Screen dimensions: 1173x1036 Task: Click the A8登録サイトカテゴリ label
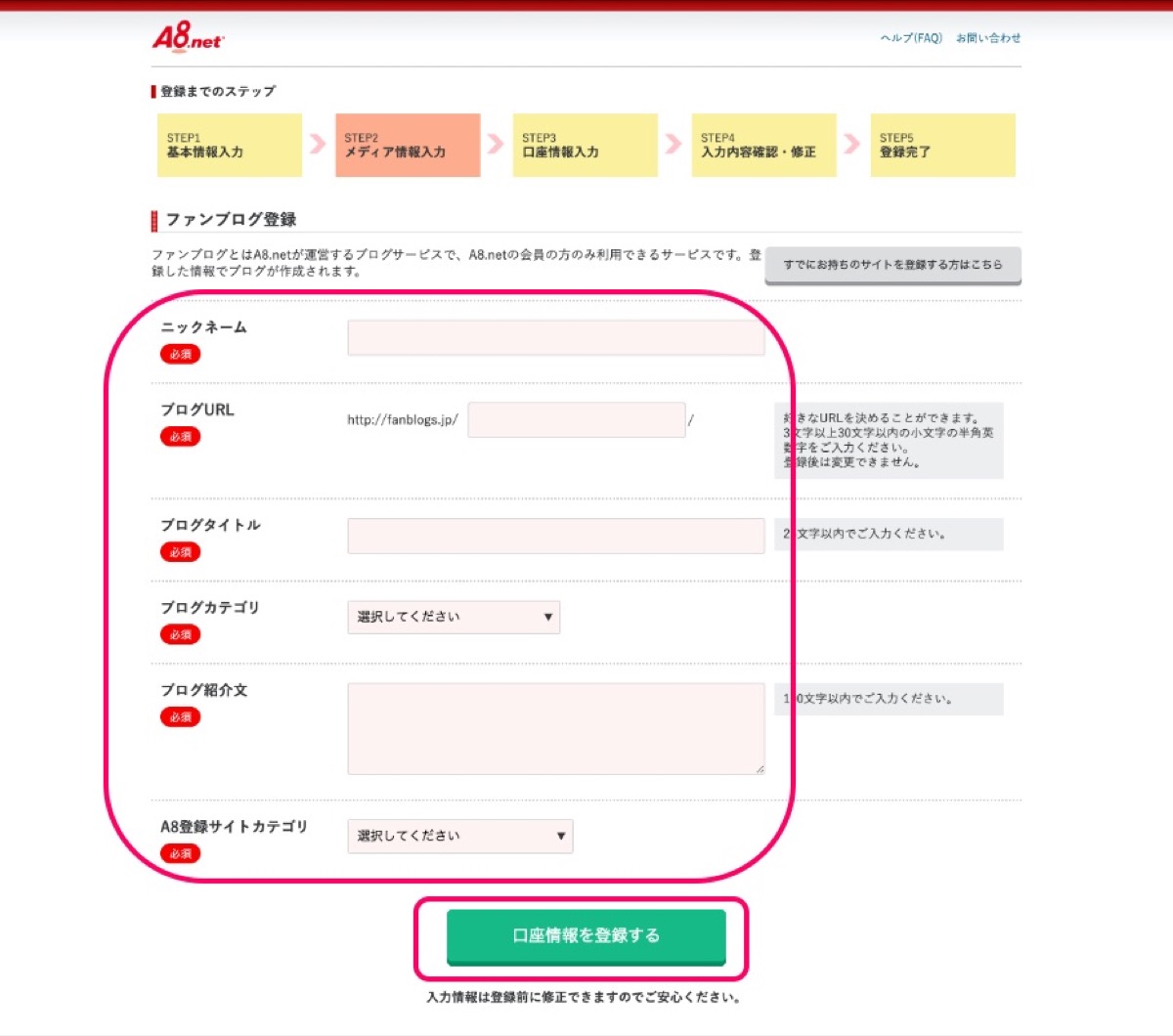pos(234,827)
